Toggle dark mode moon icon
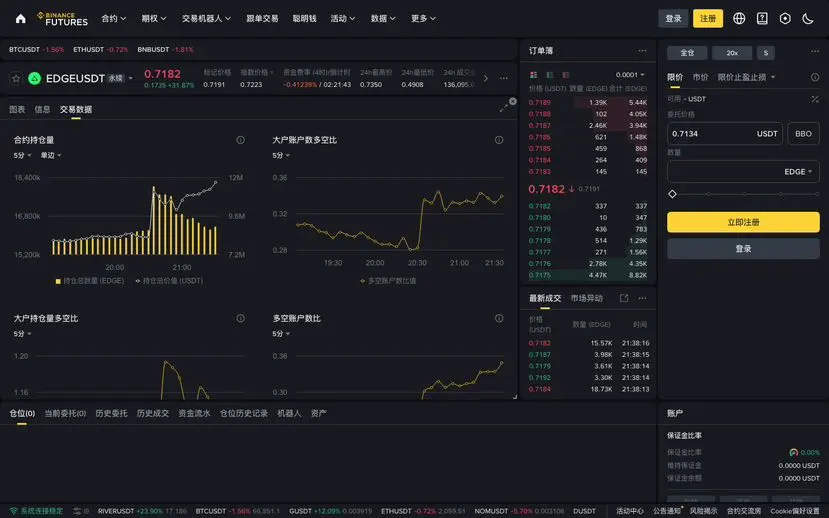This screenshot has width=829, height=518. pyautogui.click(x=808, y=18)
